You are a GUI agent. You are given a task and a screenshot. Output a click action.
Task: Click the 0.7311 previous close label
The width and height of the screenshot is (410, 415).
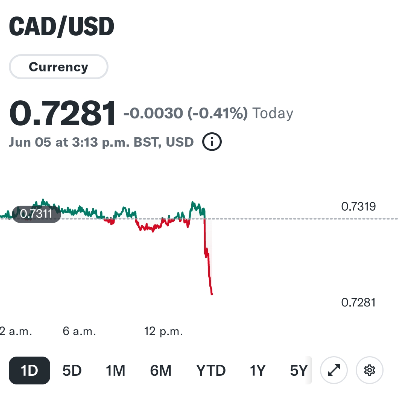click(36, 214)
